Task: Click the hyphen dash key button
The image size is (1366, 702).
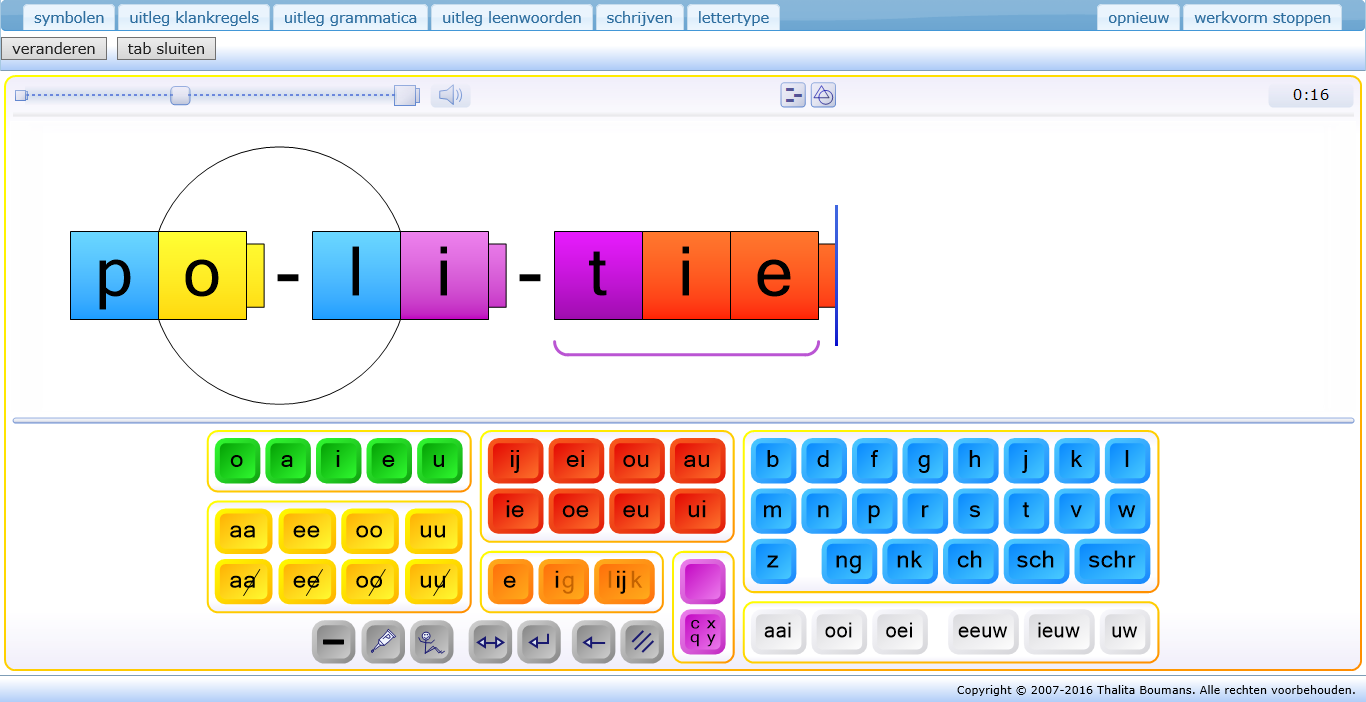Action: [x=334, y=642]
